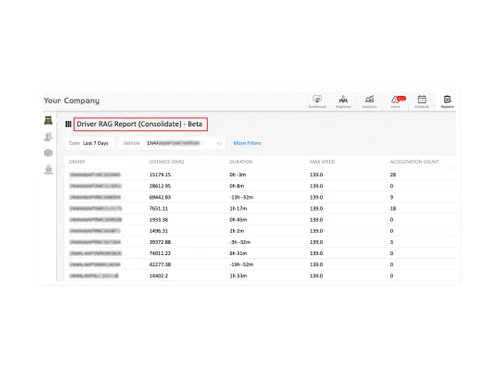Click the duration cell 0h 45m
The width and height of the screenshot is (500, 375).
click(238, 220)
